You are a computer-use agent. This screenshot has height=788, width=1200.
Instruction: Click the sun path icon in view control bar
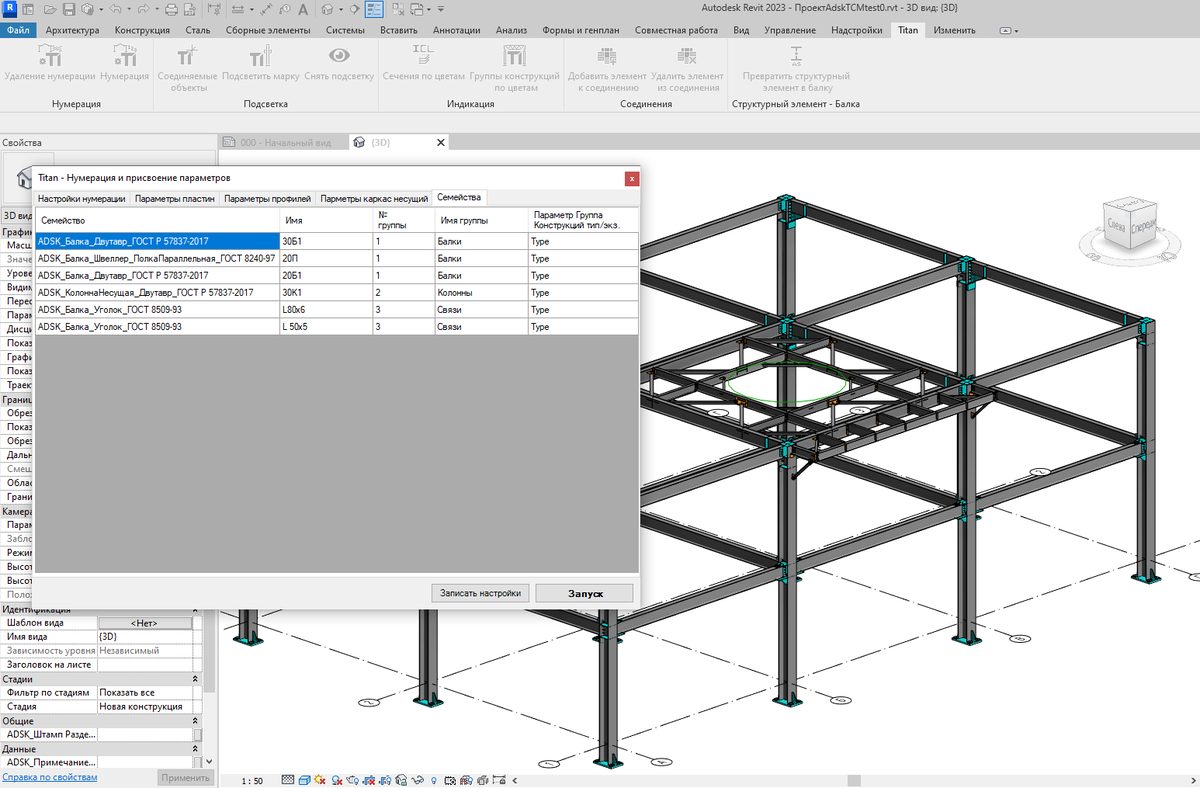pyautogui.click(x=320, y=780)
